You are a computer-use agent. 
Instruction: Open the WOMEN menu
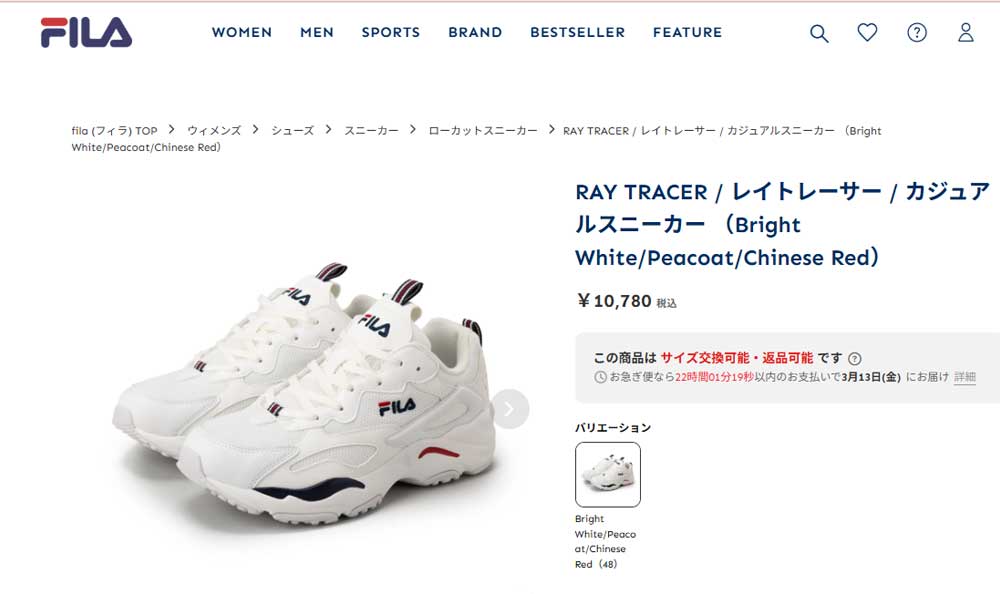click(x=242, y=33)
